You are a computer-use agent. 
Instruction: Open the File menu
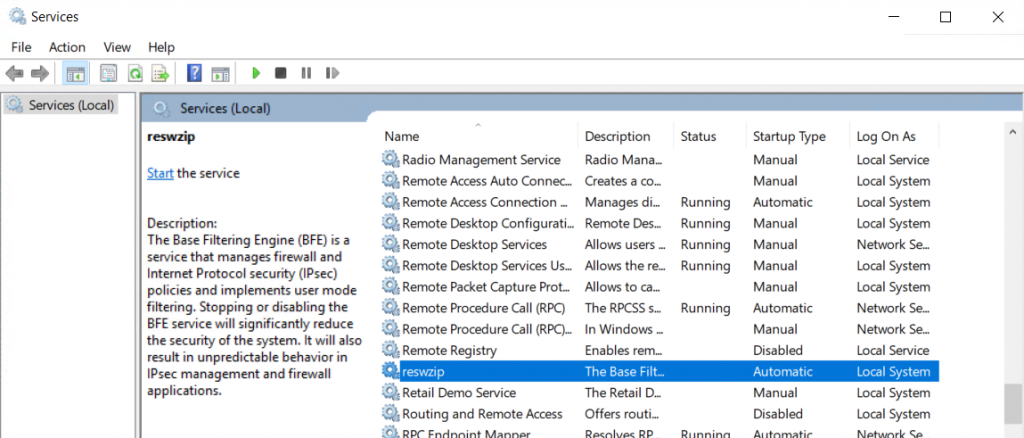coord(21,47)
